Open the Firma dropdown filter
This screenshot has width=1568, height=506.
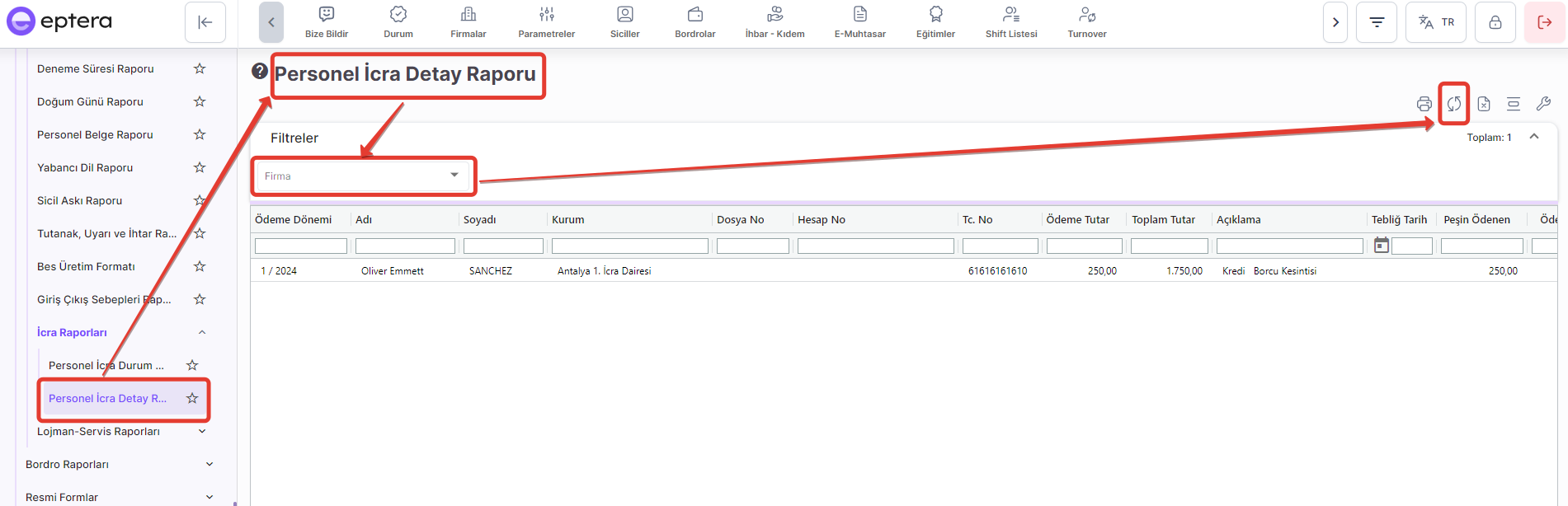click(363, 176)
